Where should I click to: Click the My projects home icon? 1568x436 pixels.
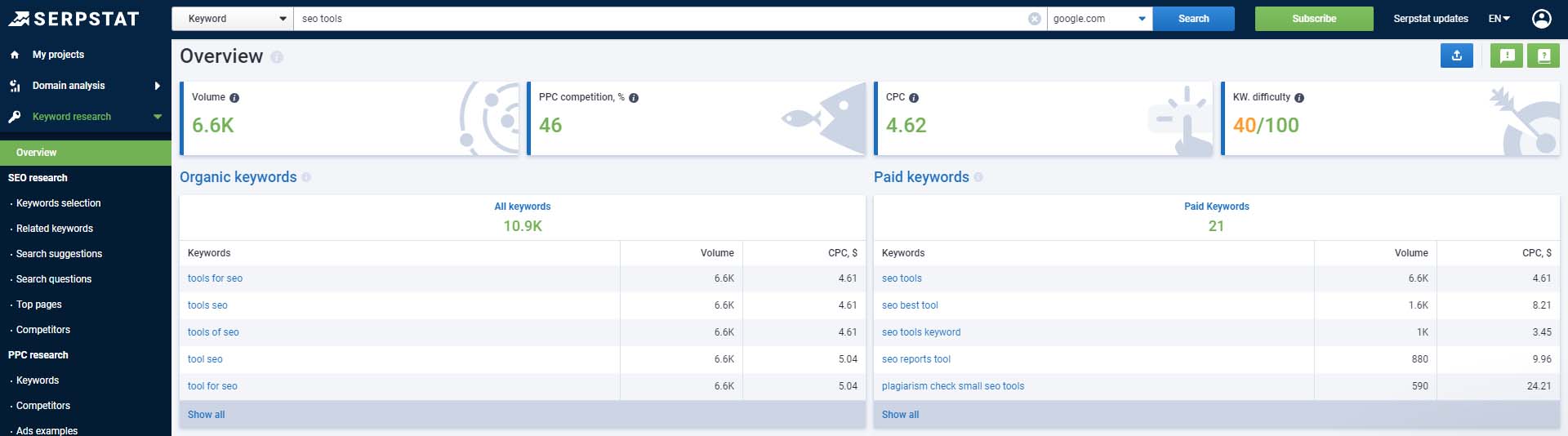pos(15,55)
